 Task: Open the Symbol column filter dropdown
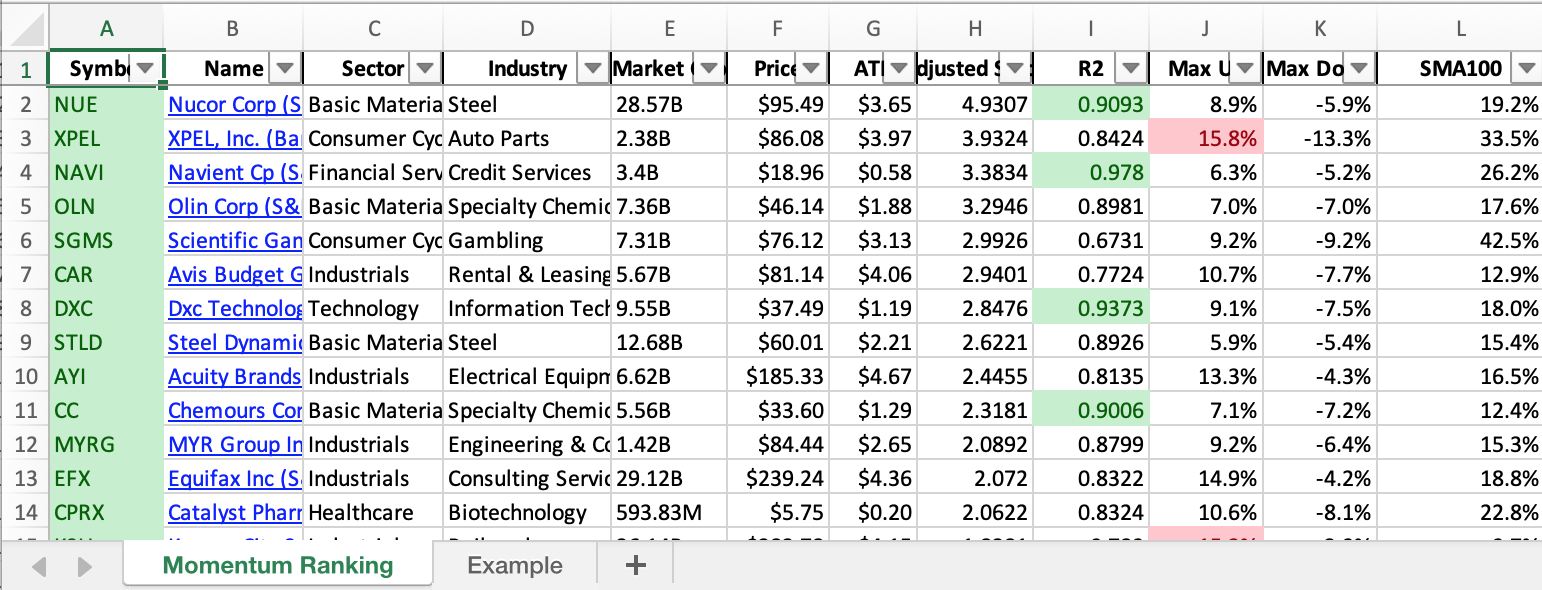click(x=146, y=69)
